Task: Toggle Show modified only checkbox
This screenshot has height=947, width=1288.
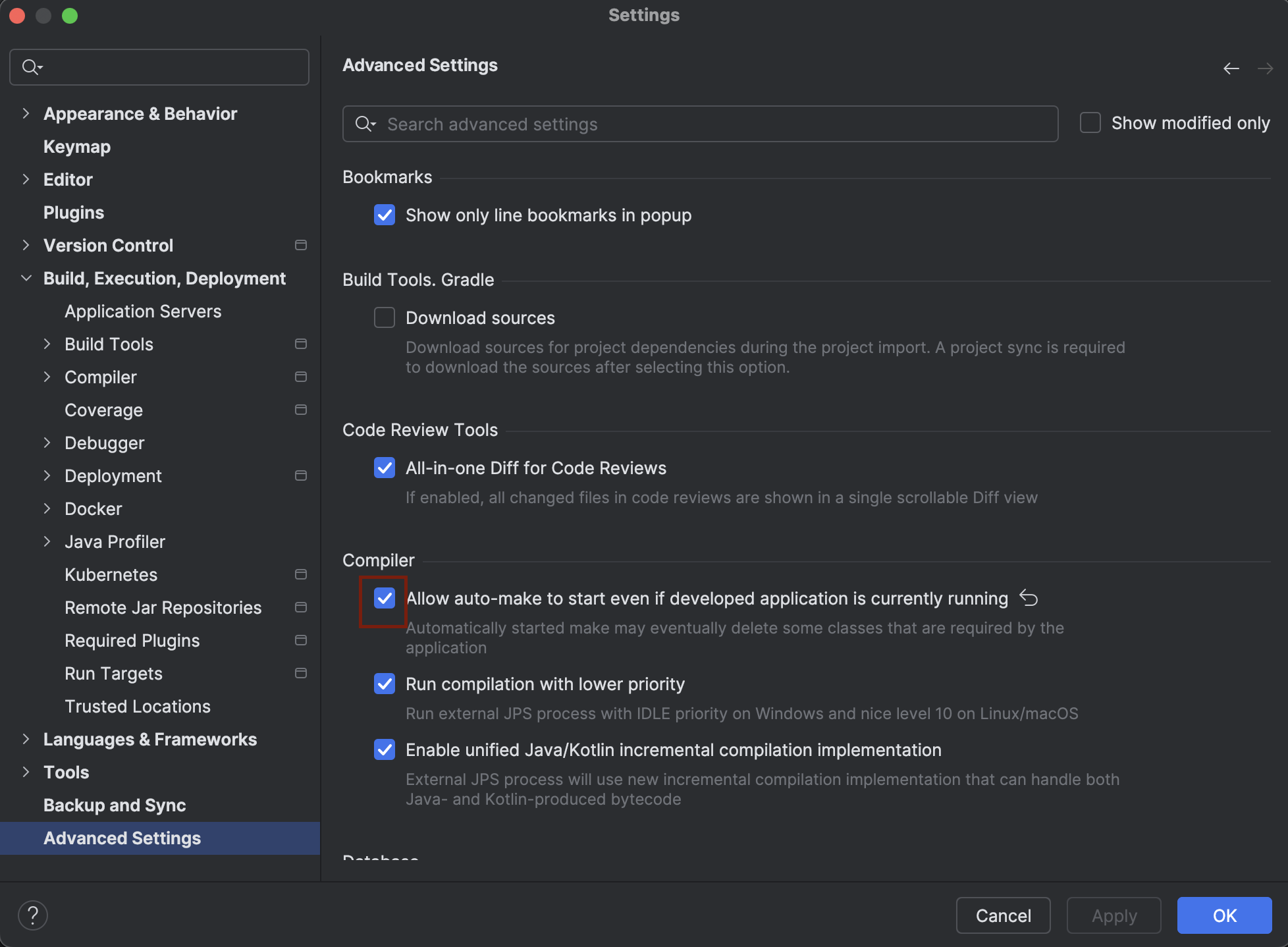Action: click(x=1090, y=122)
